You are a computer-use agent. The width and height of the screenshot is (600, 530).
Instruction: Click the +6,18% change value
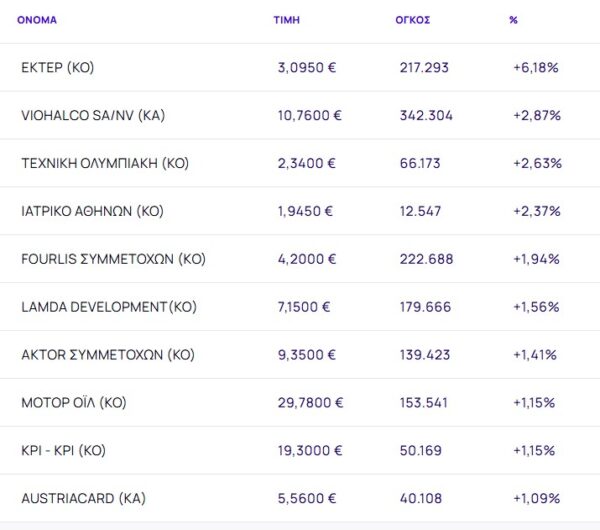(x=535, y=68)
